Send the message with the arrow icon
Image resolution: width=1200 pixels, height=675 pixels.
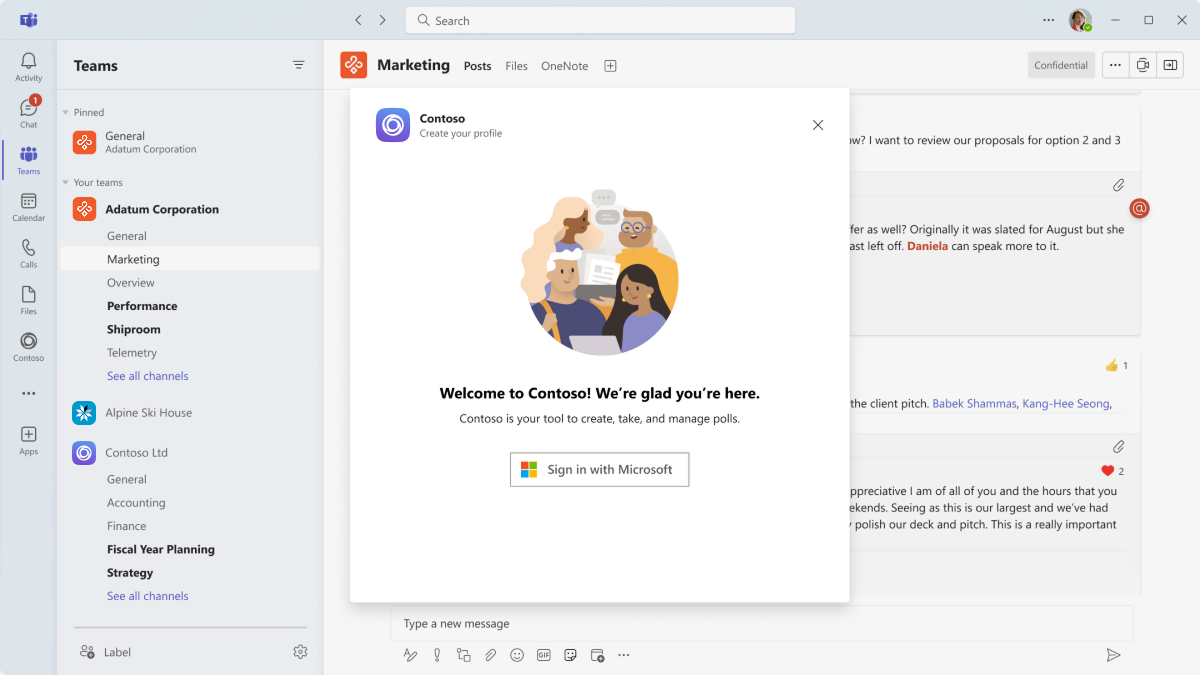pyautogui.click(x=1113, y=655)
